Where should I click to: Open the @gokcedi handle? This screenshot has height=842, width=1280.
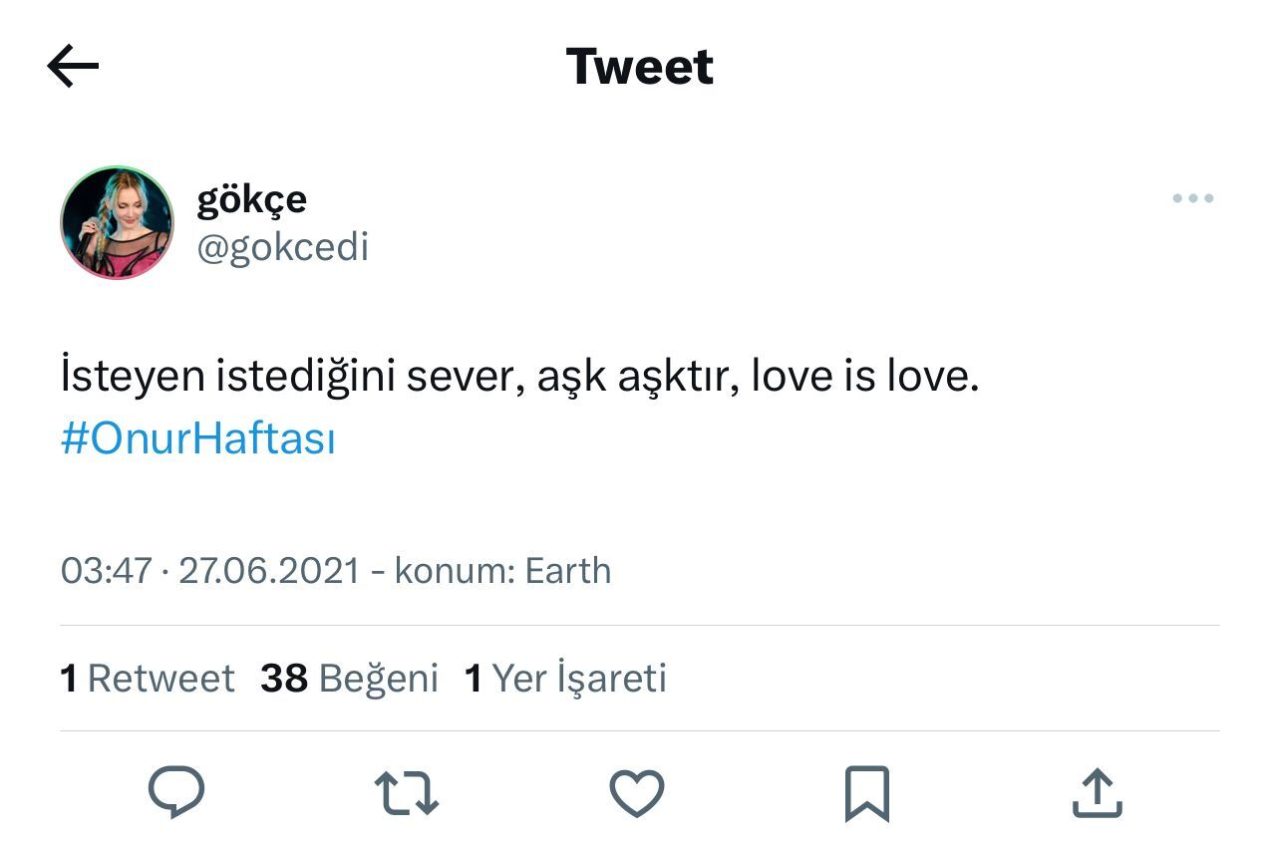[x=283, y=247]
